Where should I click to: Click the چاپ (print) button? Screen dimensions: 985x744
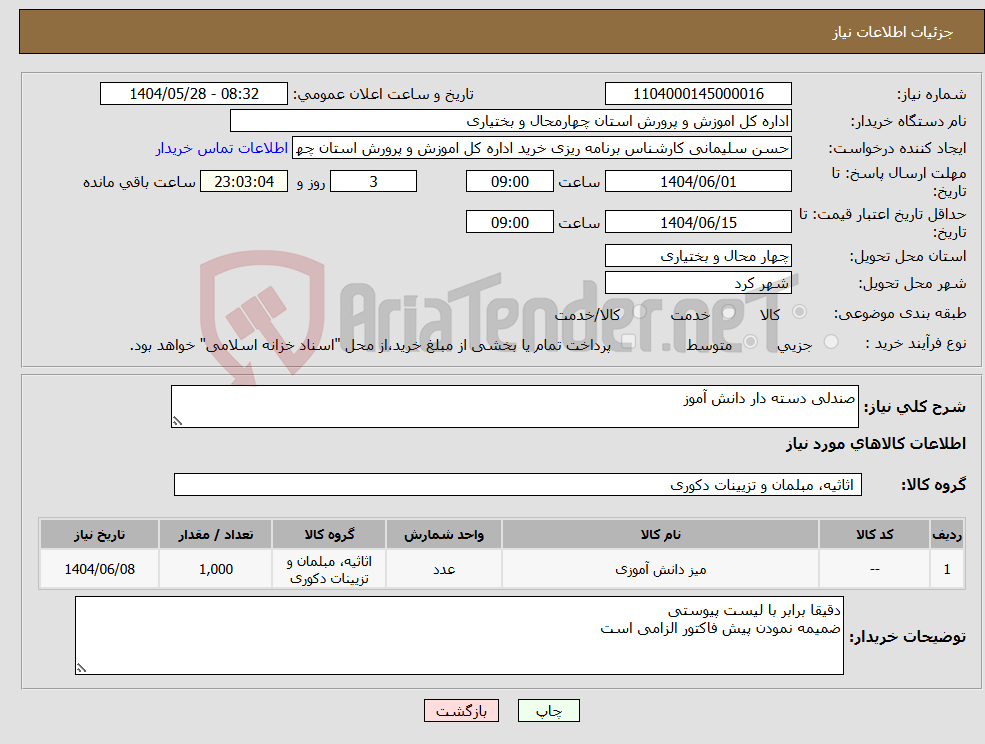point(548,711)
